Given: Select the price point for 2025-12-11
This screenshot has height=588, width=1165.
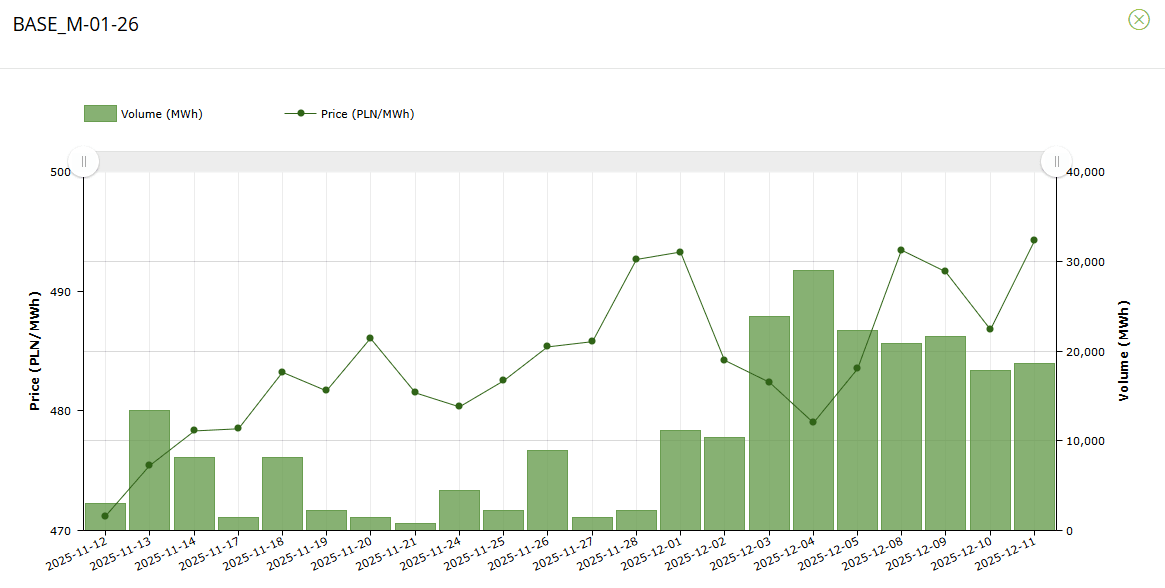Looking at the screenshot, I should [x=1034, y=240].
